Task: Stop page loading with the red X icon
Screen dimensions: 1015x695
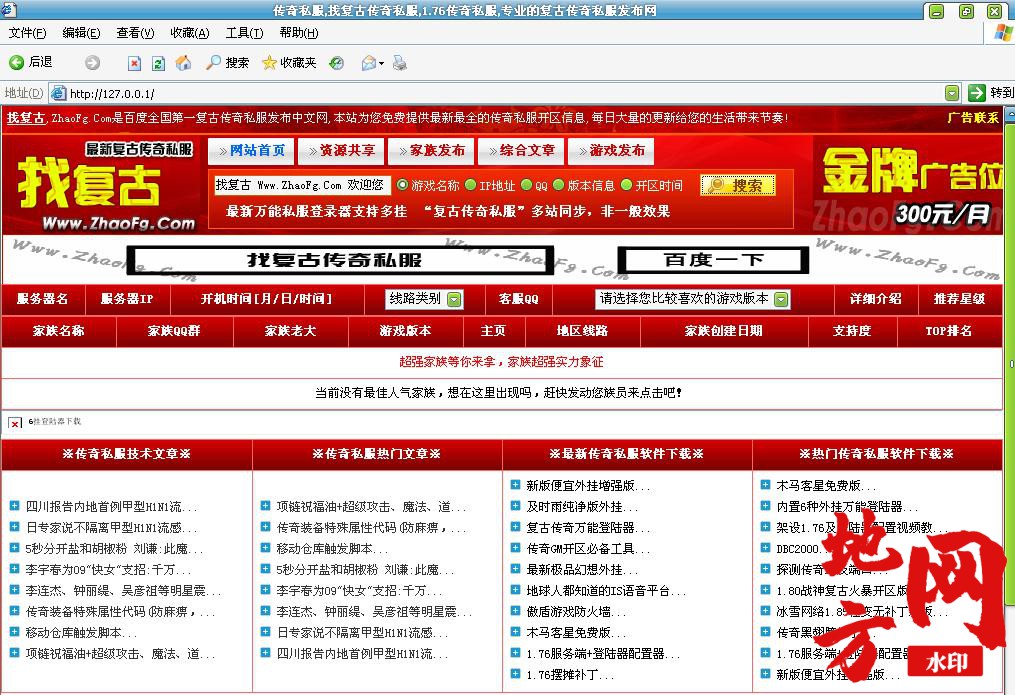Action: (x=134, y=63)
